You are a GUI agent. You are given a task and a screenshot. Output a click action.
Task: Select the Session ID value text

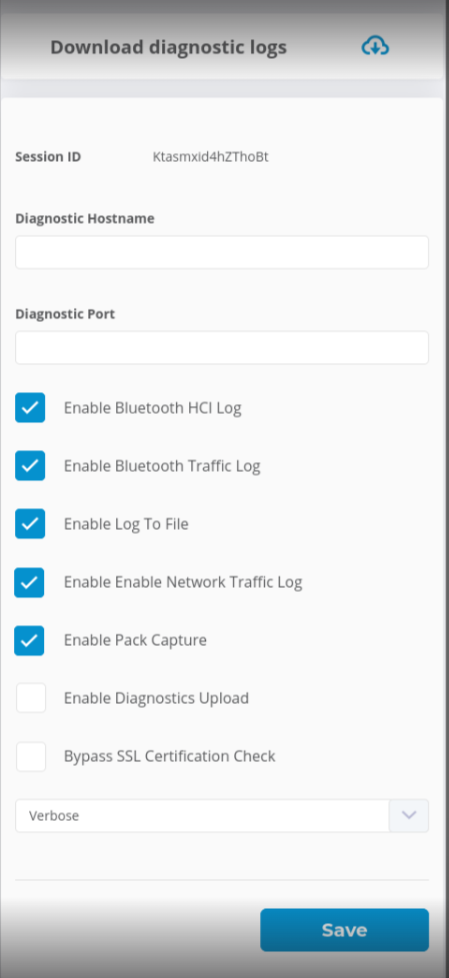(x=211, y=157)
